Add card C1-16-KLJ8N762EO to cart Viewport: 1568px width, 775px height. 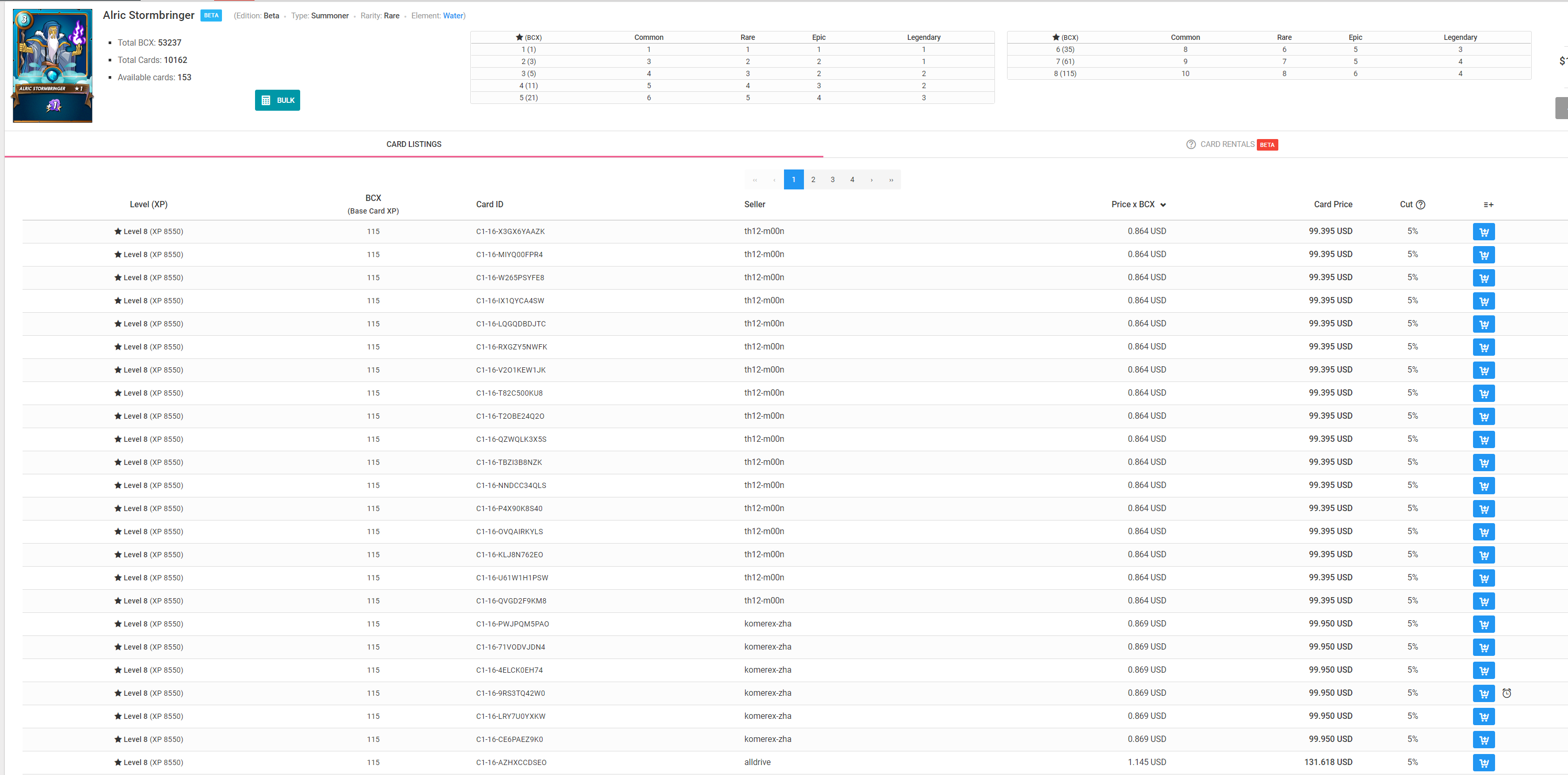click(1484, 555)
